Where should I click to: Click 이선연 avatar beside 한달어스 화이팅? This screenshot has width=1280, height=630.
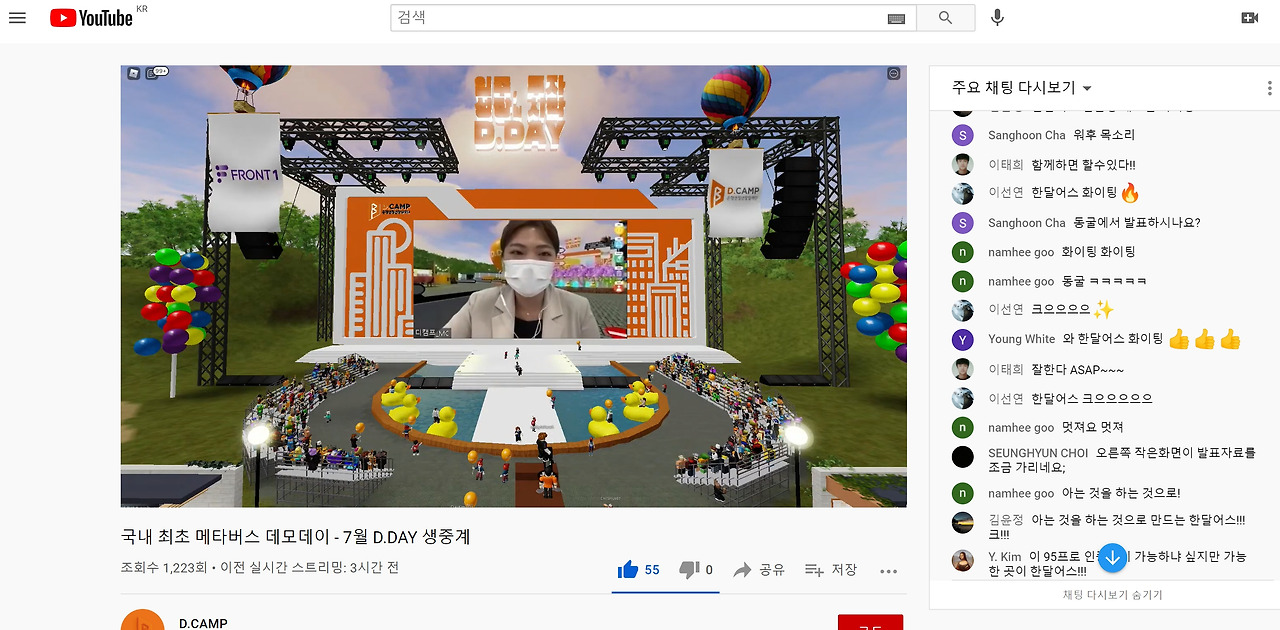[963, 193]
